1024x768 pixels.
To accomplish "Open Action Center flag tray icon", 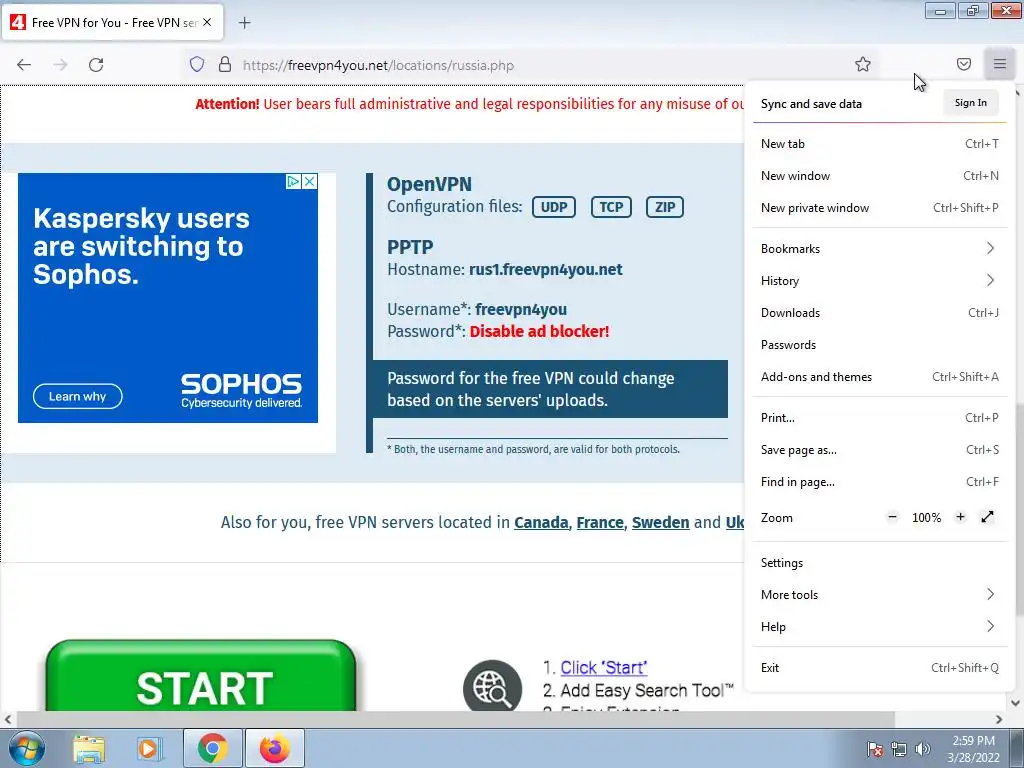I will (x=874, y=749).
